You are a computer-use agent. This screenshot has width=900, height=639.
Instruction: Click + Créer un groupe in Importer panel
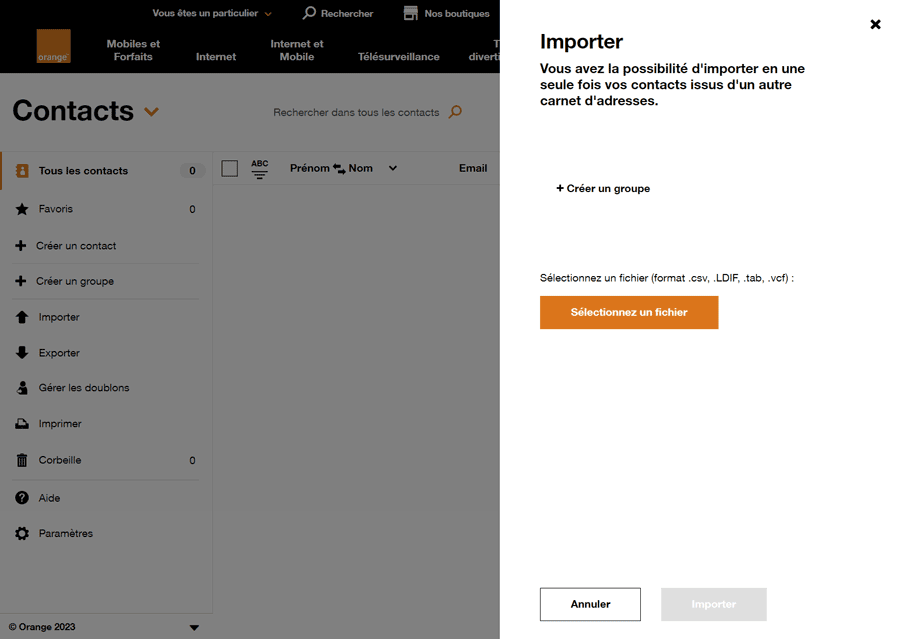pyautogui.click(x=603, y=188)
